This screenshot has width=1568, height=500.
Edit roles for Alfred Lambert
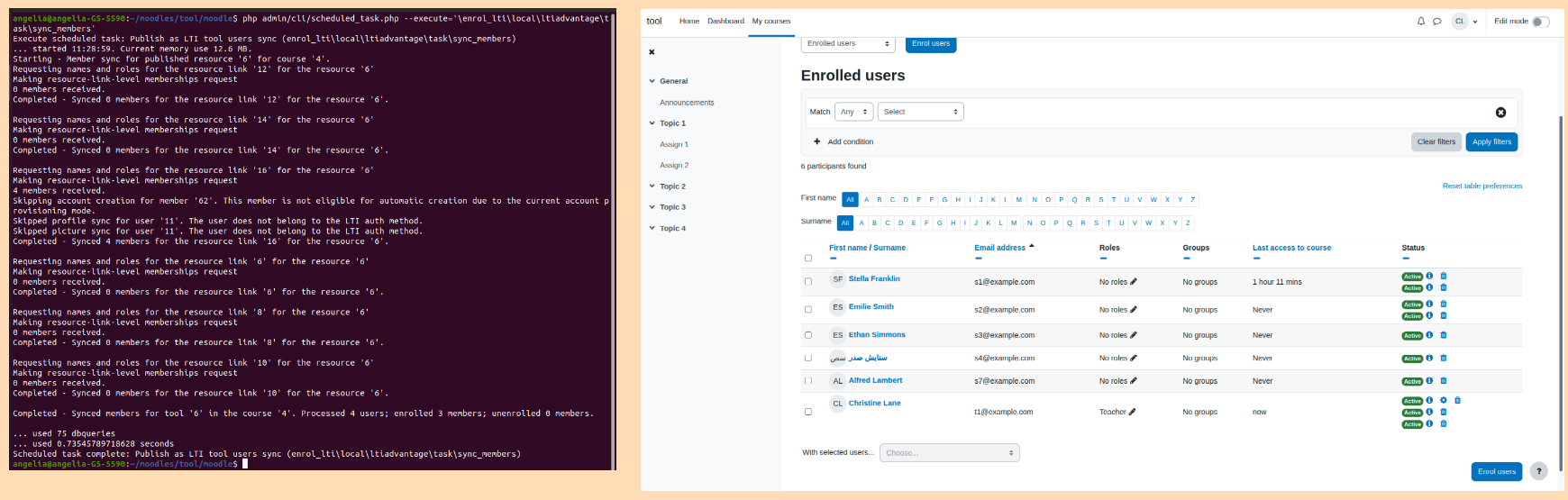click(x=1133, y=381)
